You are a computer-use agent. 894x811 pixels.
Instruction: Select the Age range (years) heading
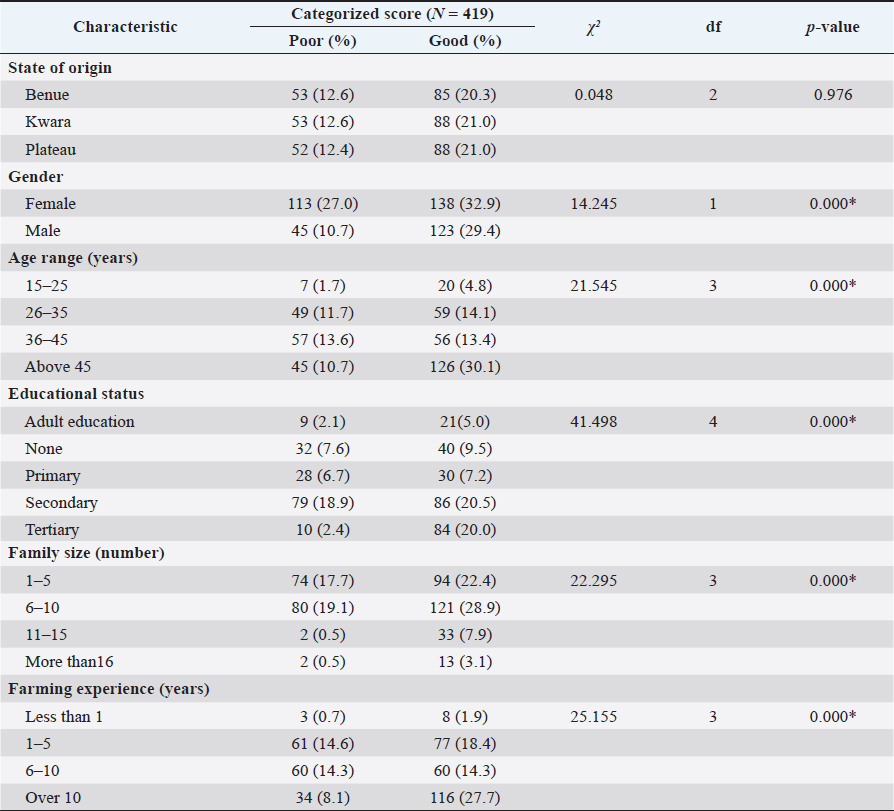pos(73,258)
